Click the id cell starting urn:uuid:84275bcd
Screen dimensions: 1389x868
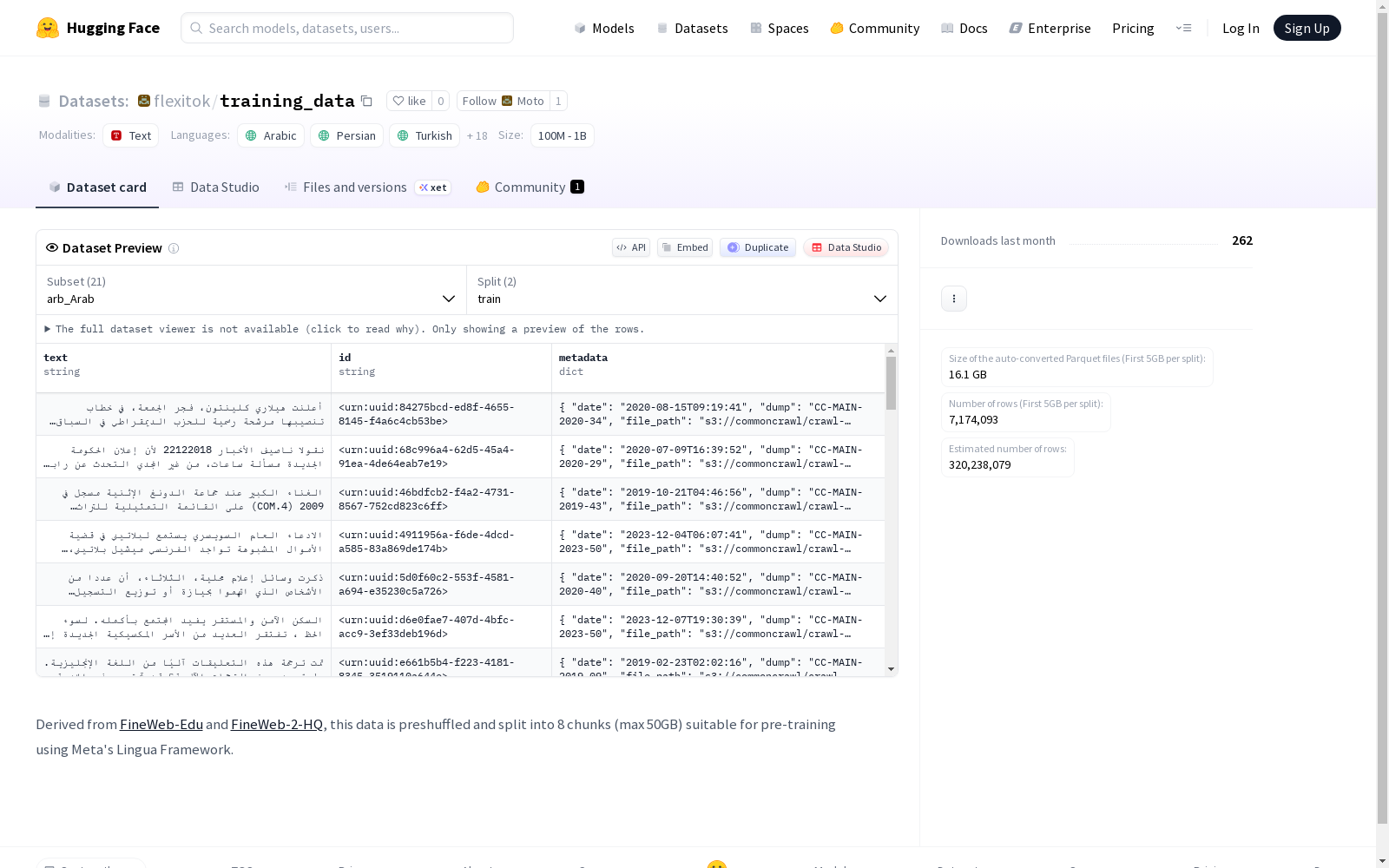coord(441,414)
